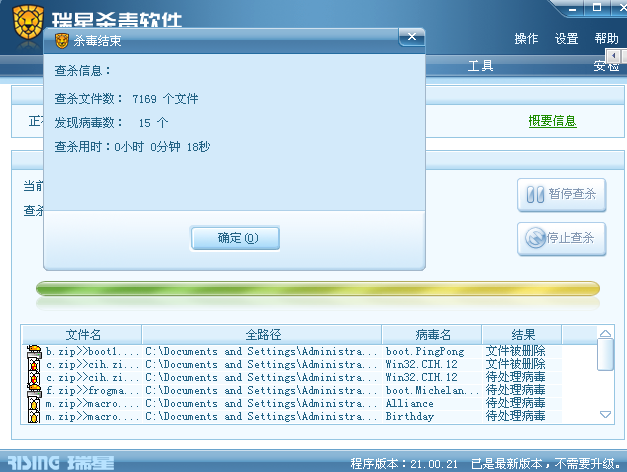
Task: Sort by 病毒名 column header
Action: click(432, 334)
